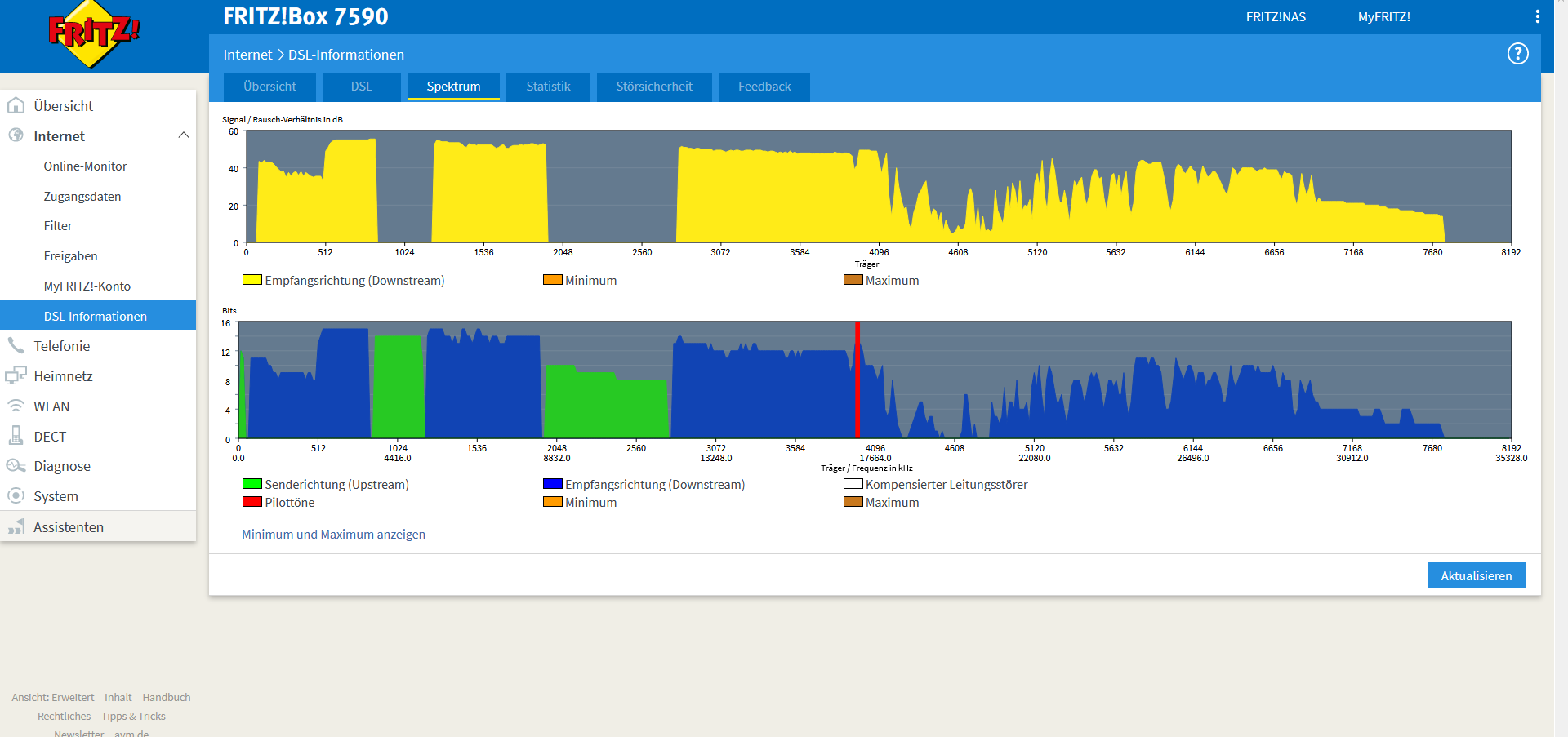Click the Übersicht label in the sidebar
This screenshot has width=1568, height=737.
coord(64,105)
